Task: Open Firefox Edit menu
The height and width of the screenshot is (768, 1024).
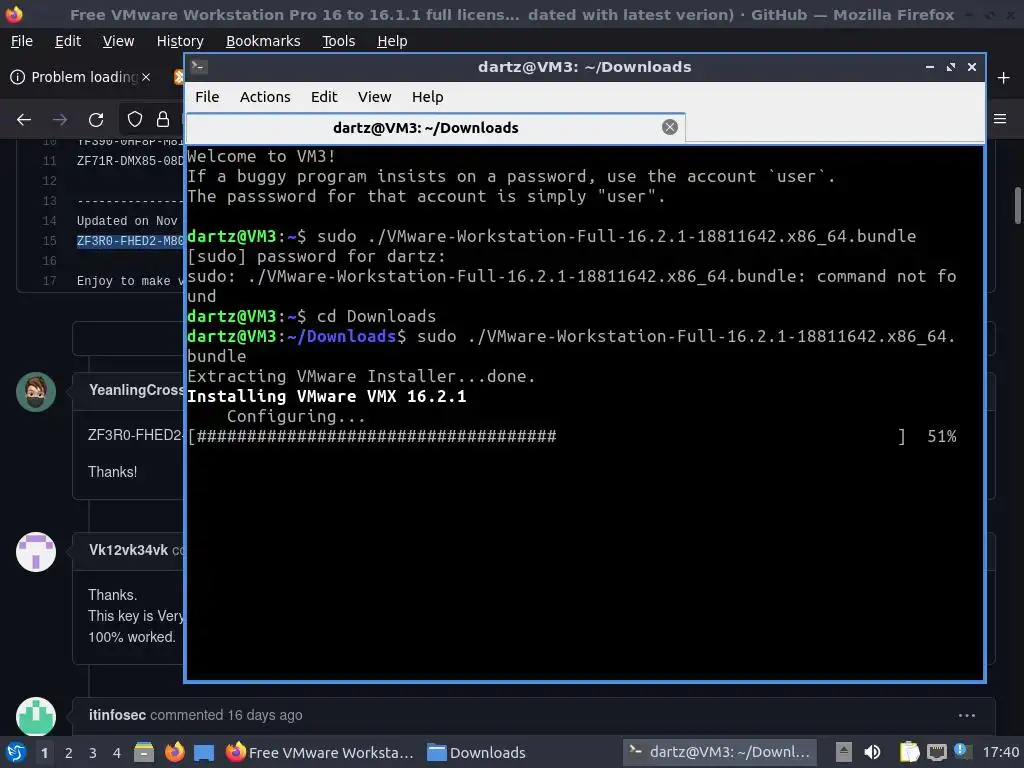Action: (x=68, y=41)
